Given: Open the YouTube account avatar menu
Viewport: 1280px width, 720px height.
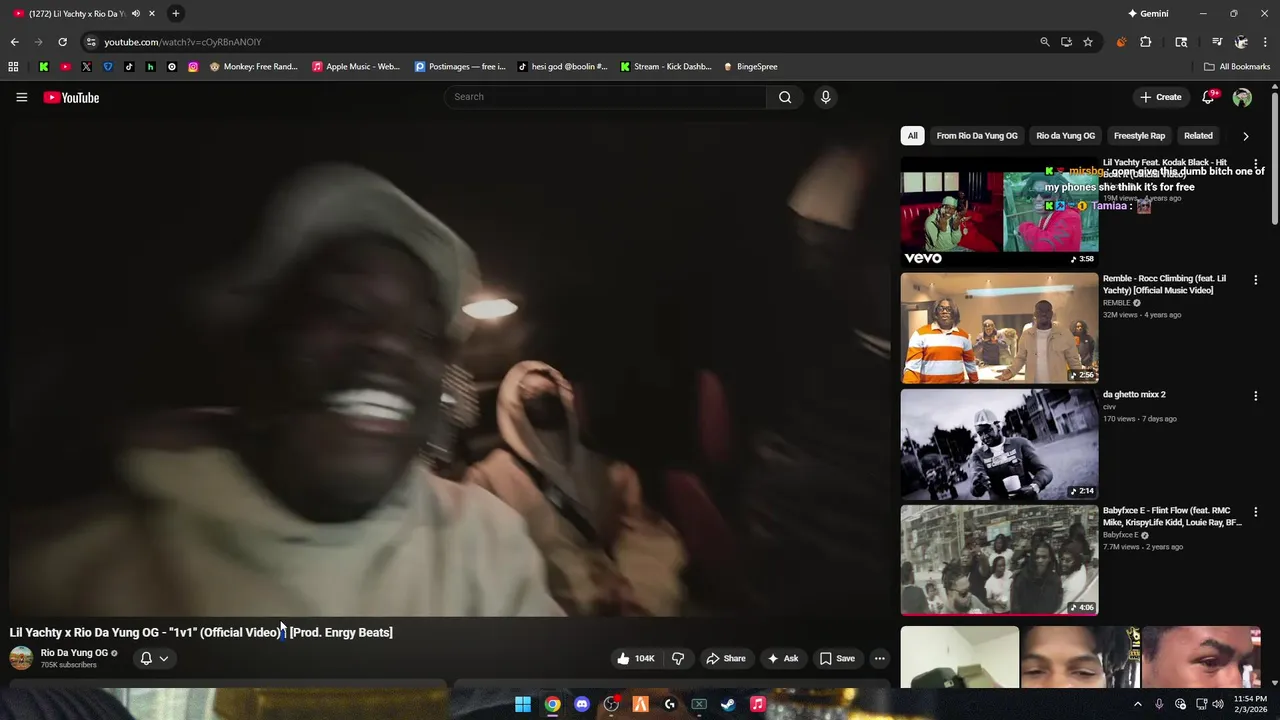Looking at the screenshot, I should coord(1242,97).
